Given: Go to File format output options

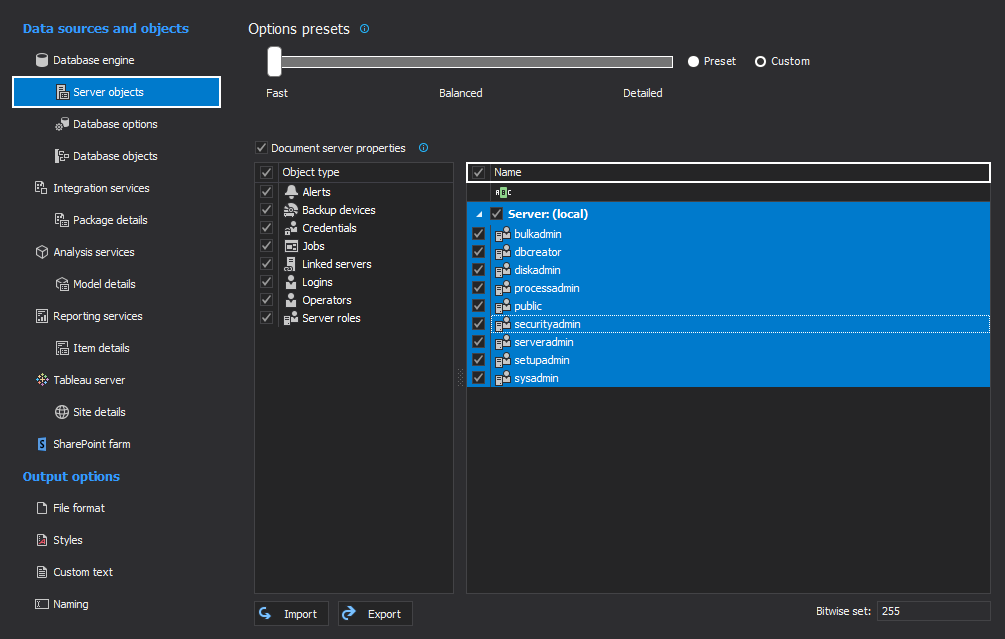Looking at the screenshot, I should click(x=78, y=508).
